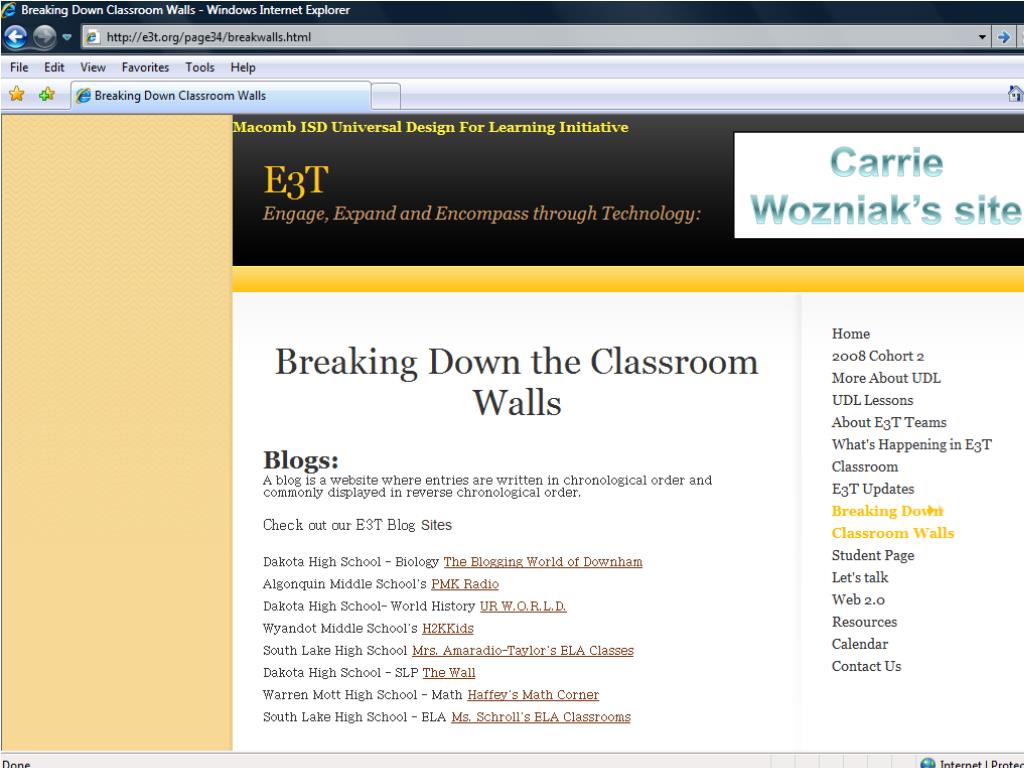Open the UR W.O.R.L.D. blog link
This screenshot has width=1024, height=768.
(522, 606)
